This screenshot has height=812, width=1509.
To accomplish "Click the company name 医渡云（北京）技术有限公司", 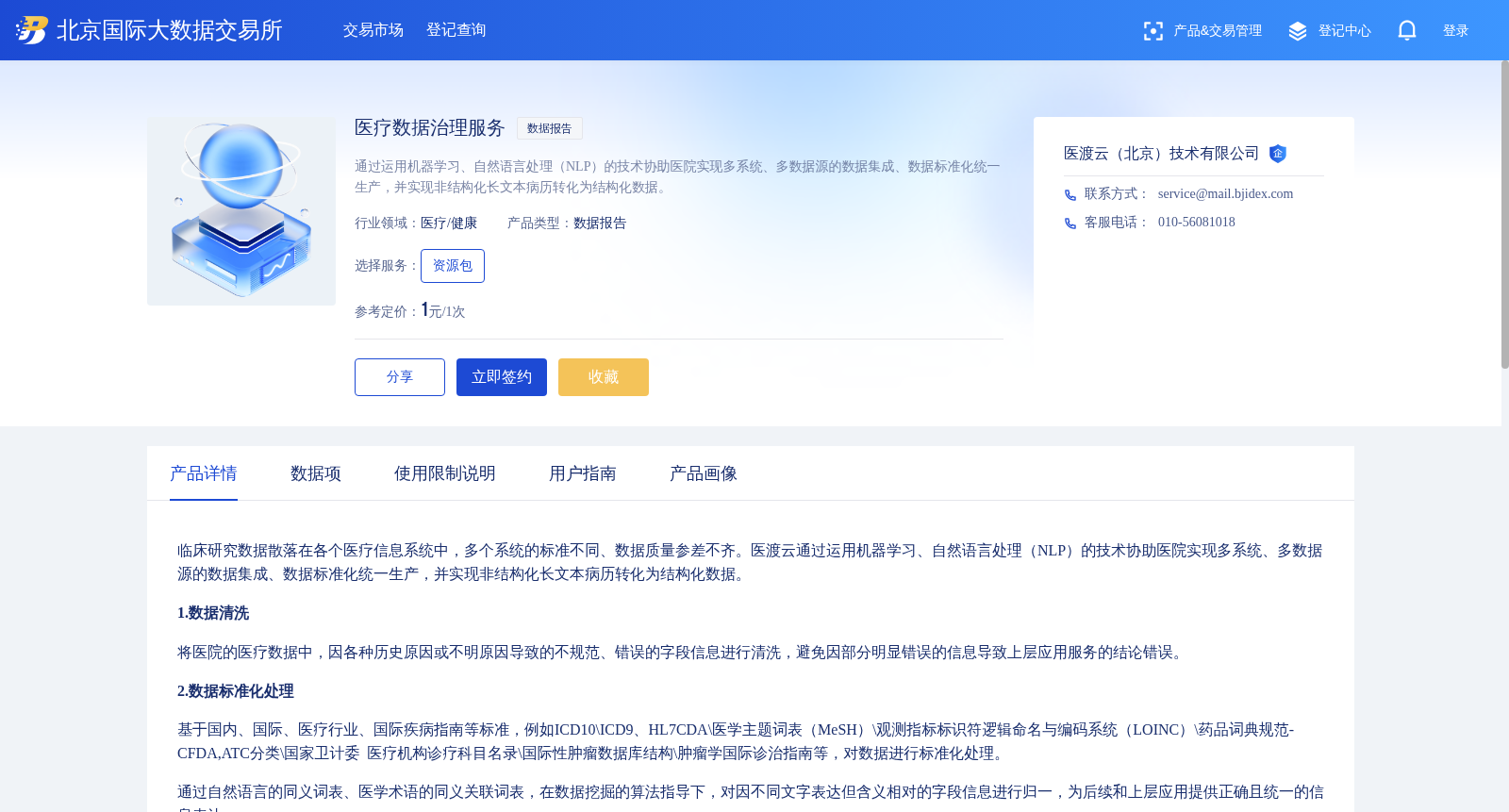I will (x=1161, y=154).
